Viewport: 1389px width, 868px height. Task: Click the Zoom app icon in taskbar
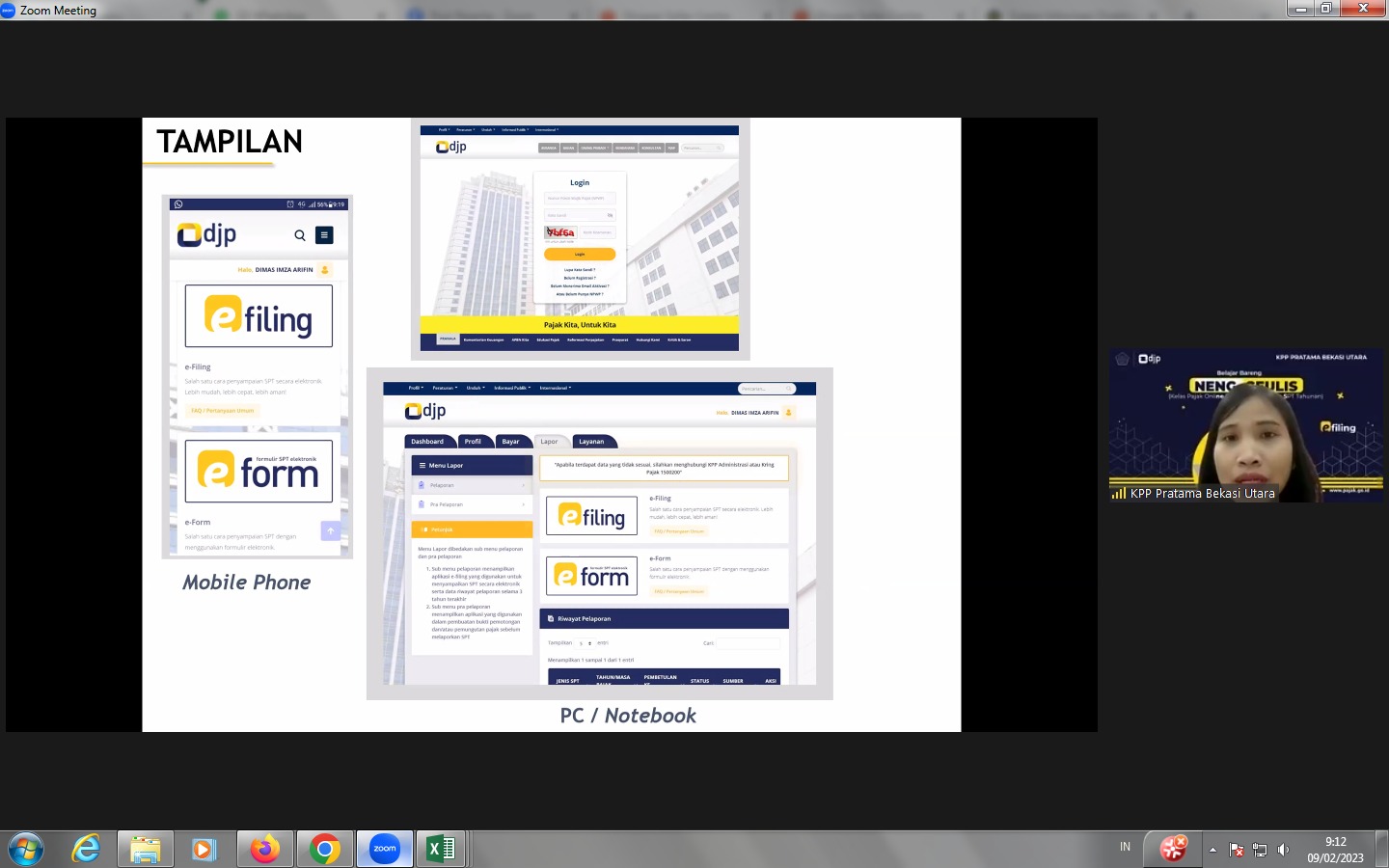pyautogui.click(x=385, y=849)
